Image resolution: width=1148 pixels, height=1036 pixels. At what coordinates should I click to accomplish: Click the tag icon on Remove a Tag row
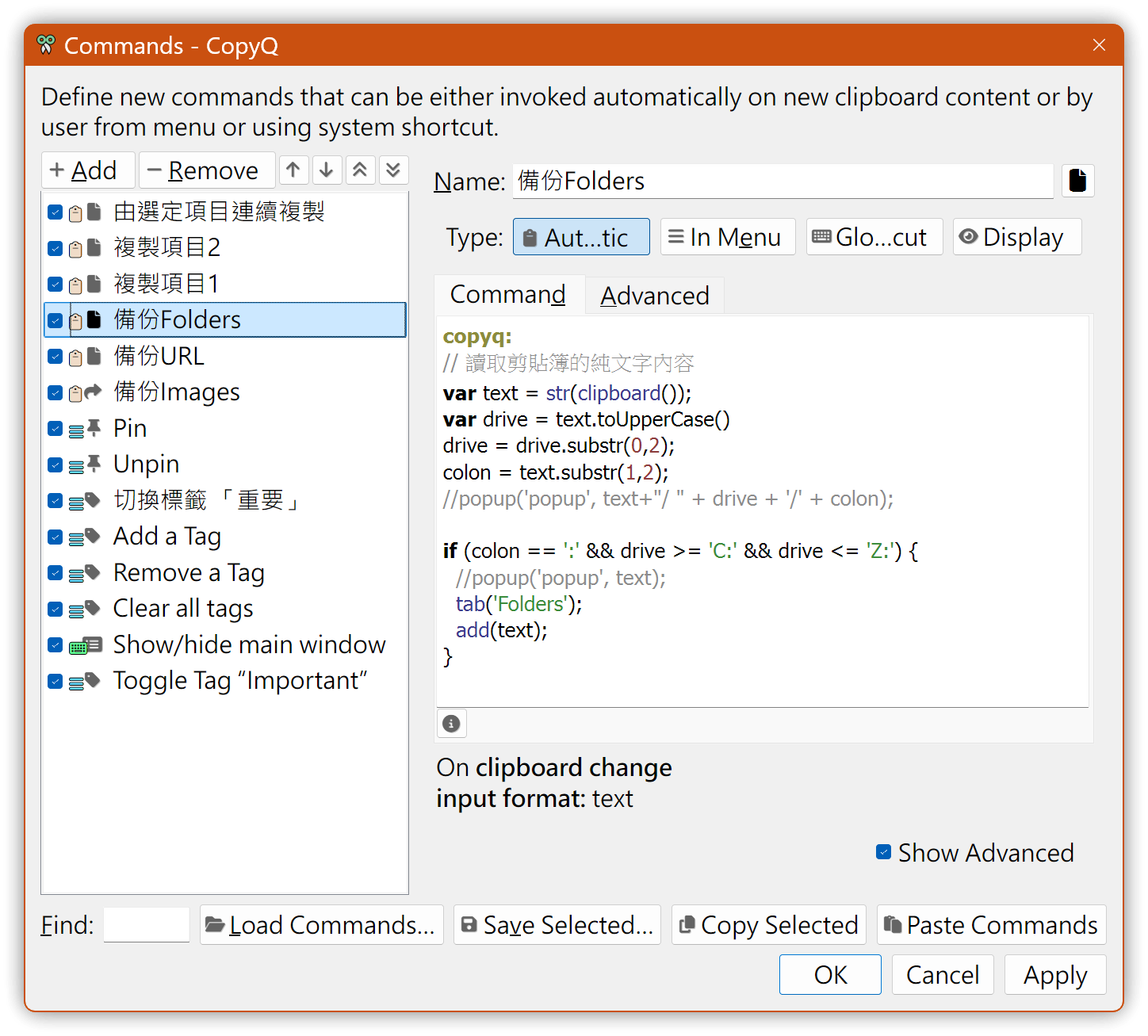(93, 572)
